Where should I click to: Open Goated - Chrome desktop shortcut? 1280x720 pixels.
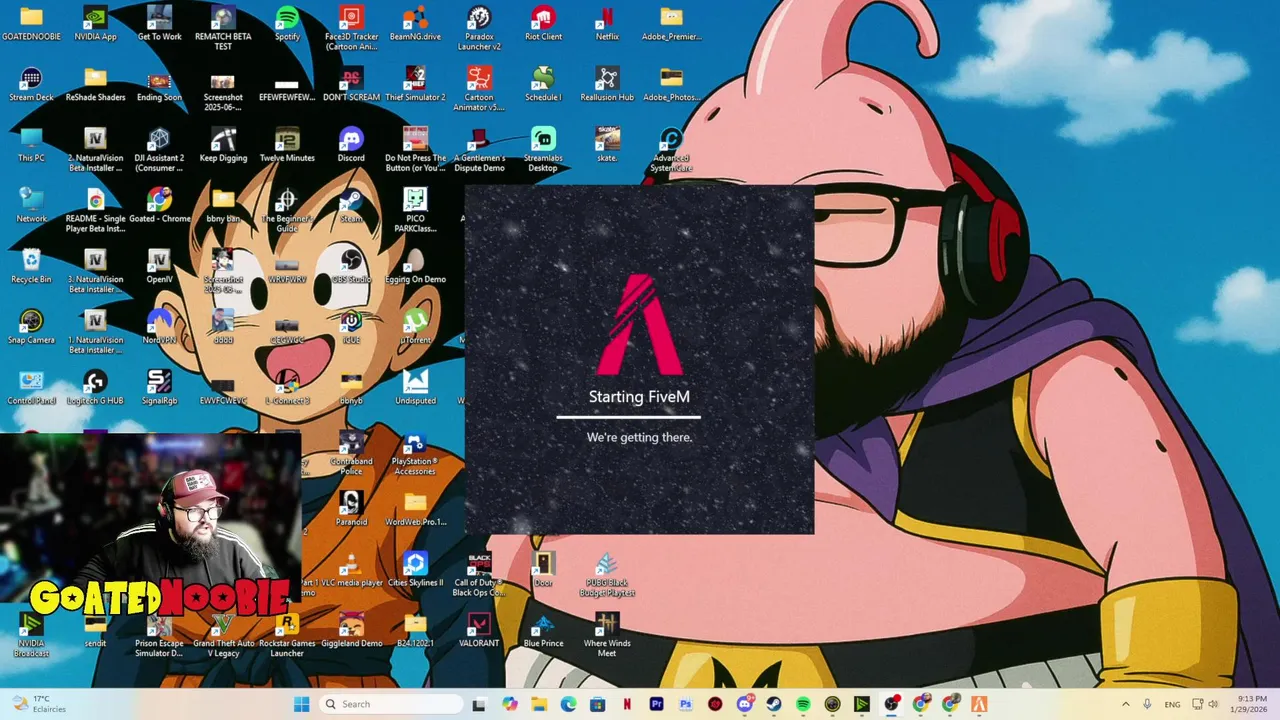159,205
